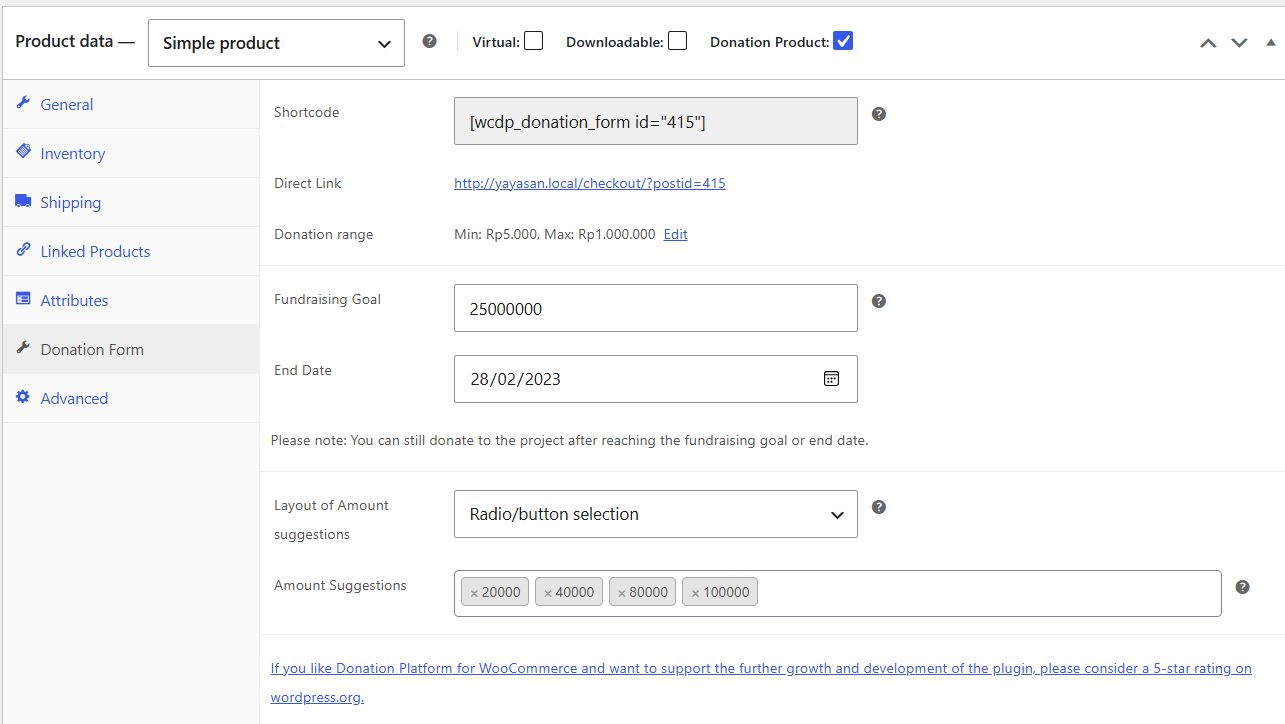
Task: Click the 'Please note' donation notice text
Action: click(x=569, y=440)
